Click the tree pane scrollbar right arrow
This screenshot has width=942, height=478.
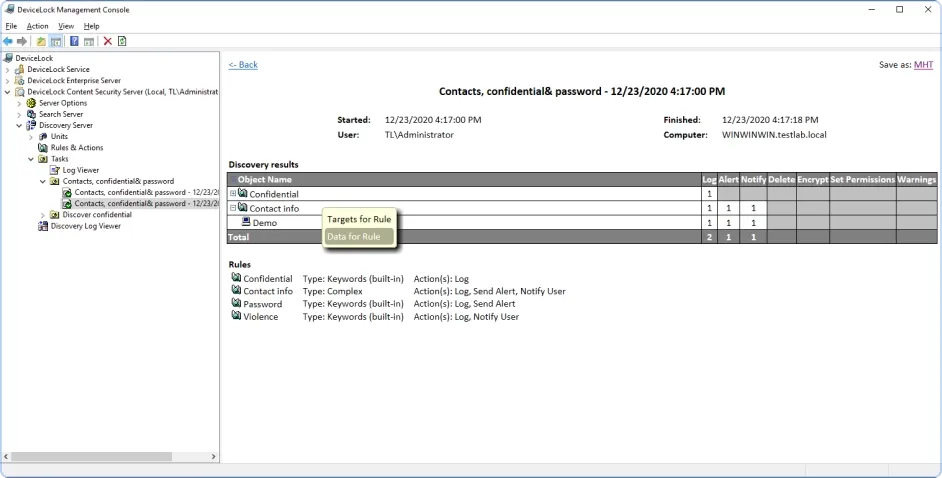click(x=213, y=456)
